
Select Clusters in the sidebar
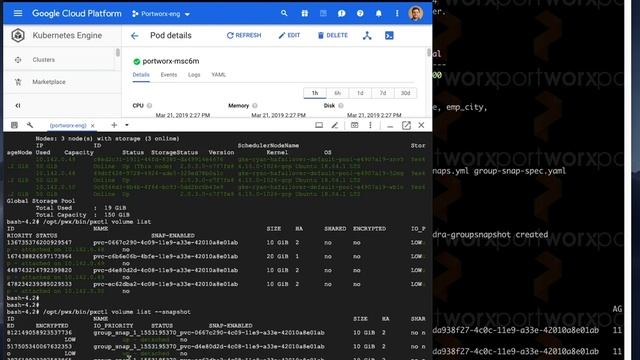coord(44,60)
